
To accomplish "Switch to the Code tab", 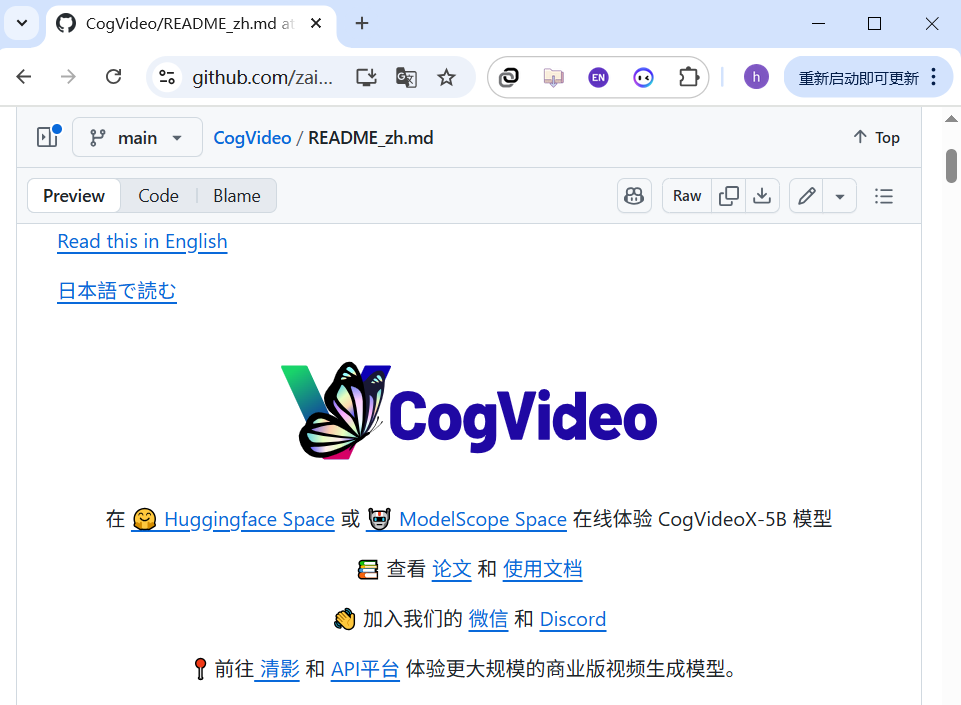I will coord(158,195).
